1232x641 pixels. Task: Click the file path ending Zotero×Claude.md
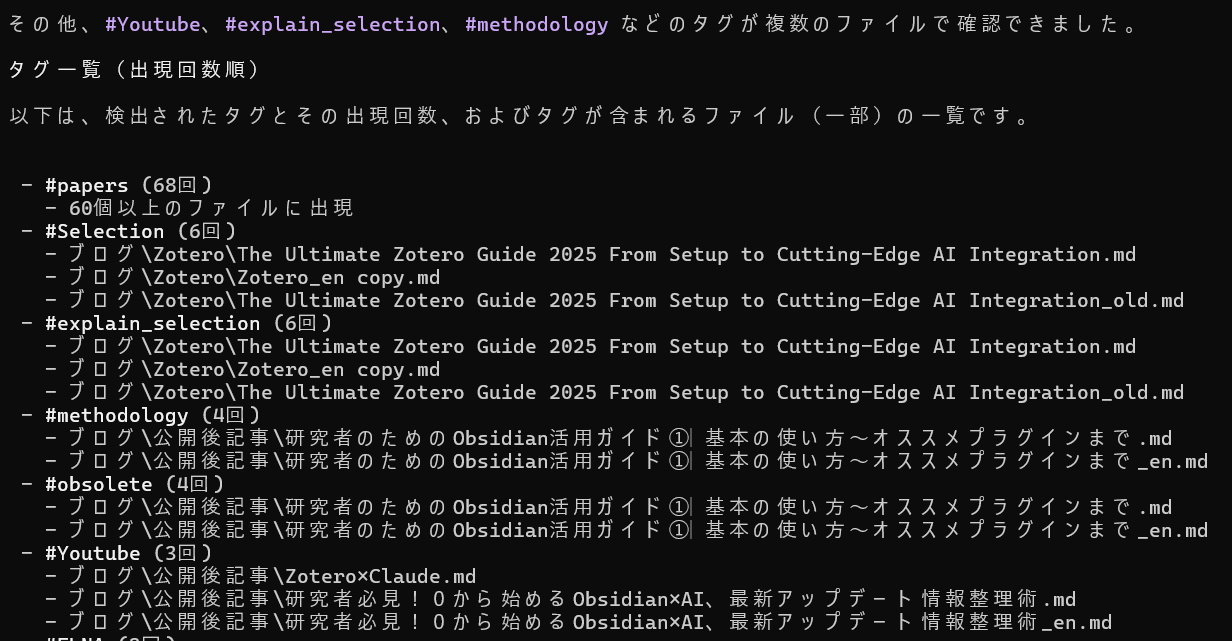pyautogui.click(x=273, y=576)
